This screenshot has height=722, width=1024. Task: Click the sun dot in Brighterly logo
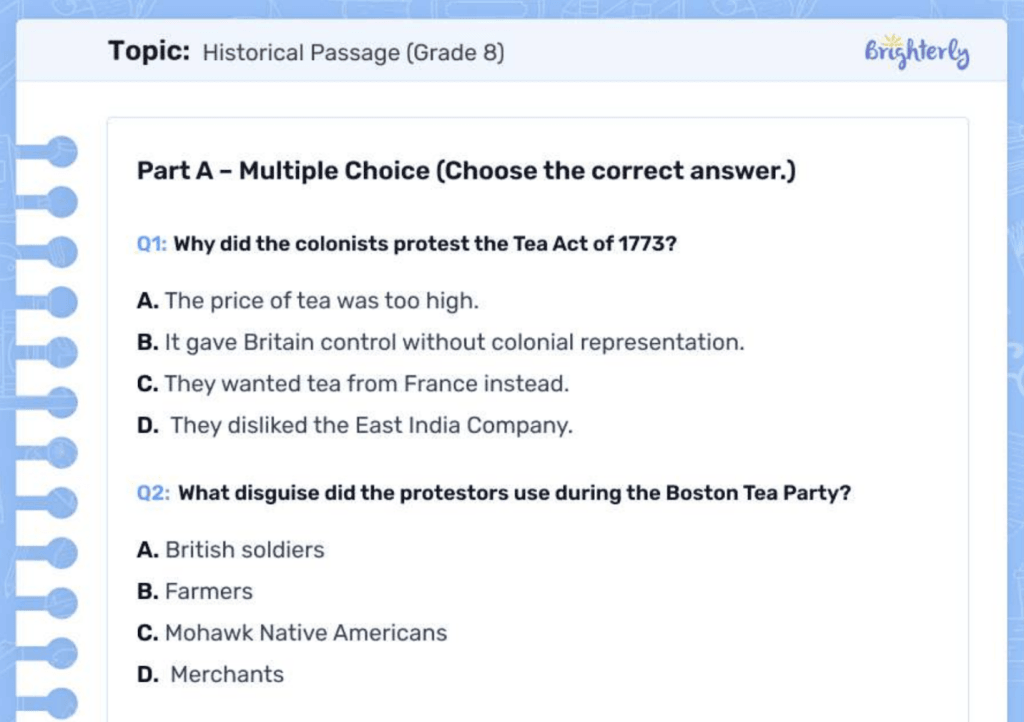890,42
